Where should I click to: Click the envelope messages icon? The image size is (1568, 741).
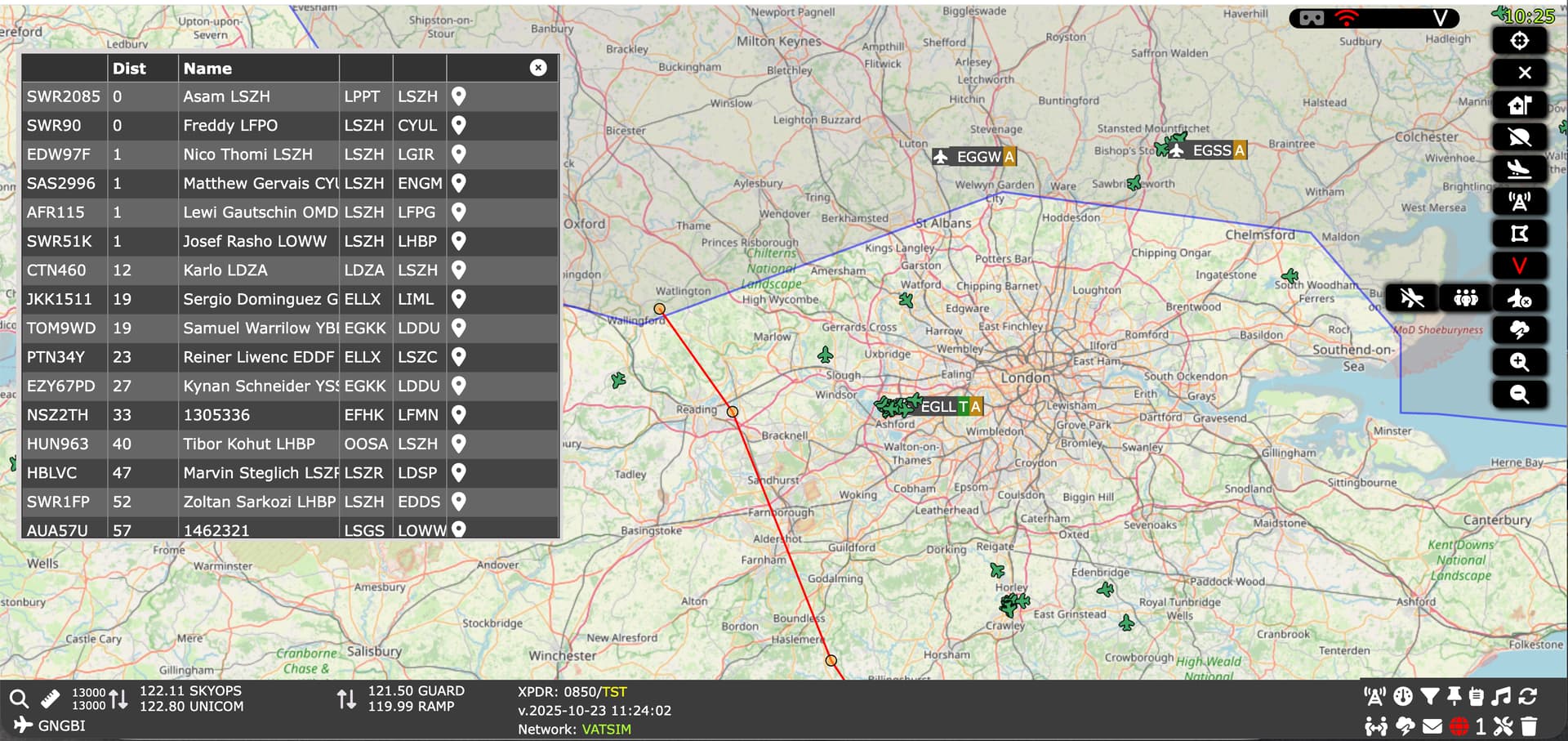1432,725
